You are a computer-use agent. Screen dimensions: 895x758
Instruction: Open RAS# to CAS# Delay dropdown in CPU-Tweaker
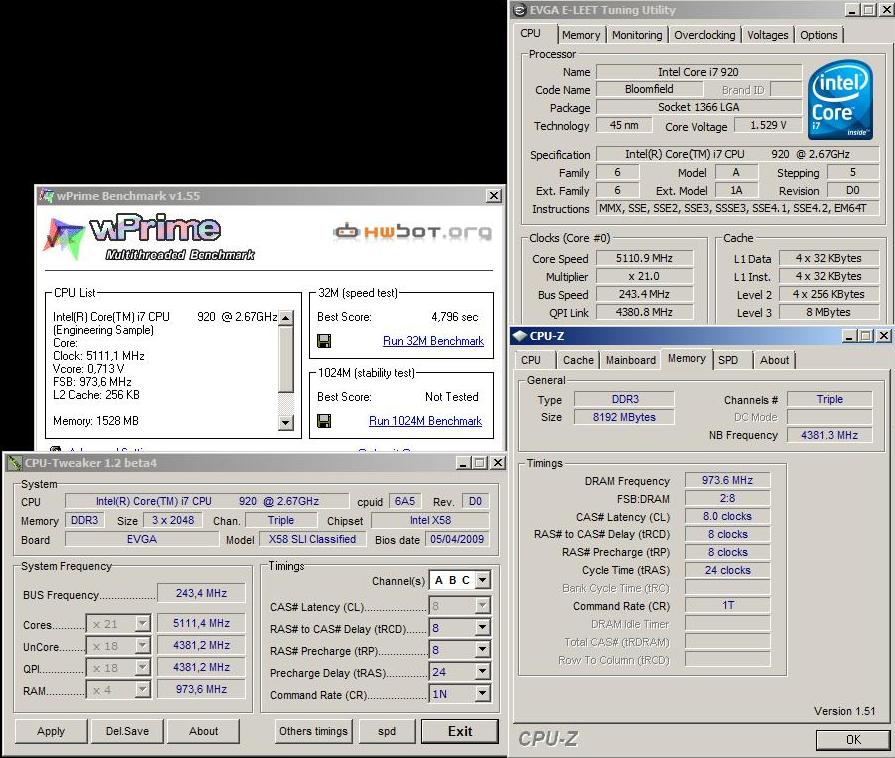pyautogui.click(x=482, y=628)
